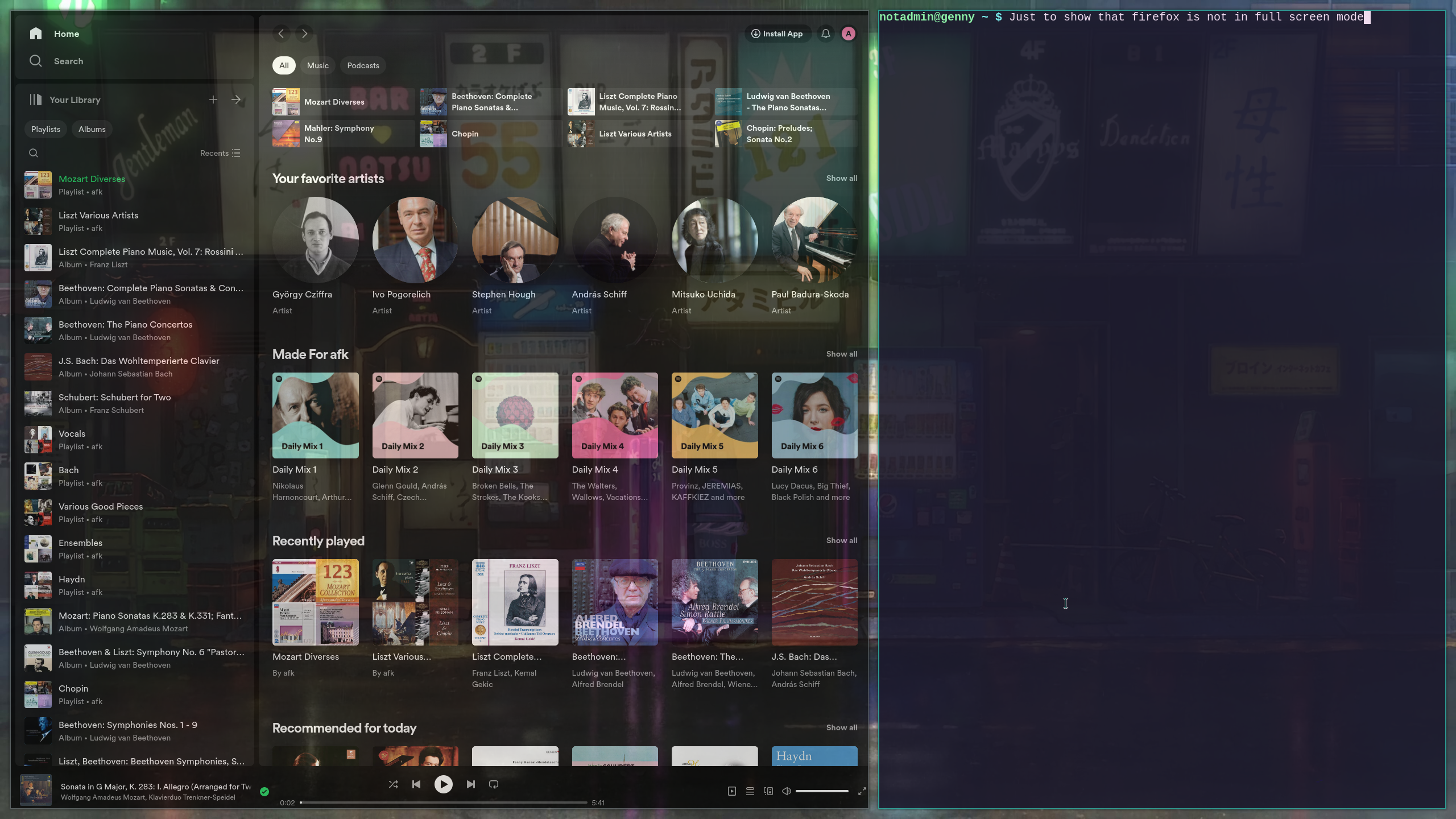Go back with the left chevron
This screenshot has width=1456, height=819.
[x=281, y=34]
